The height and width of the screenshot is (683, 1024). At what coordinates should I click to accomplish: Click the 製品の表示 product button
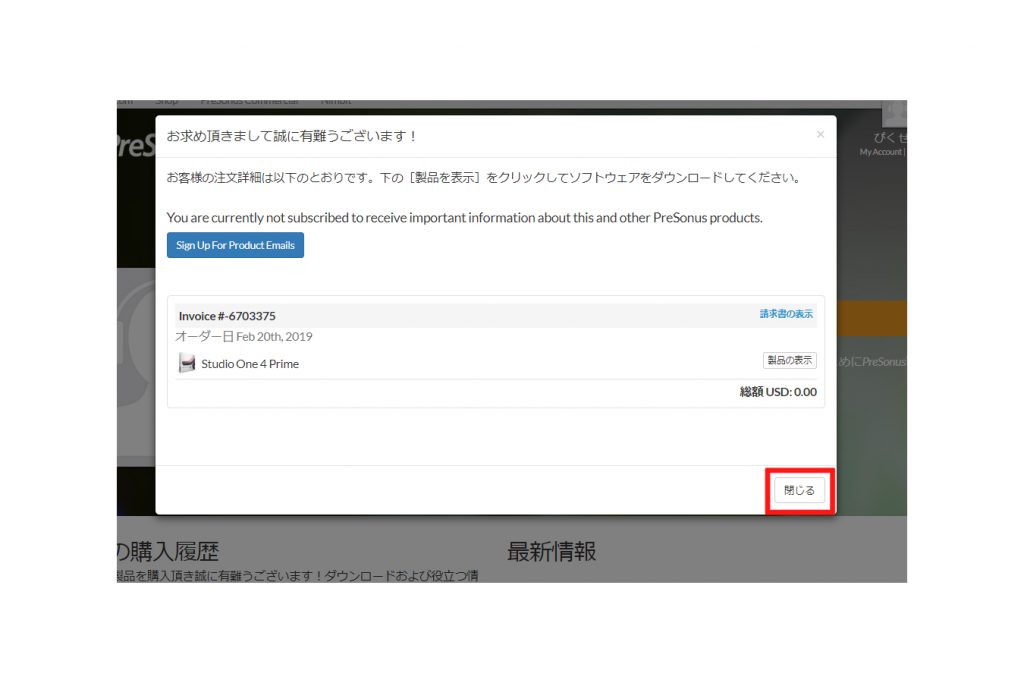click(x=790, y=360)
